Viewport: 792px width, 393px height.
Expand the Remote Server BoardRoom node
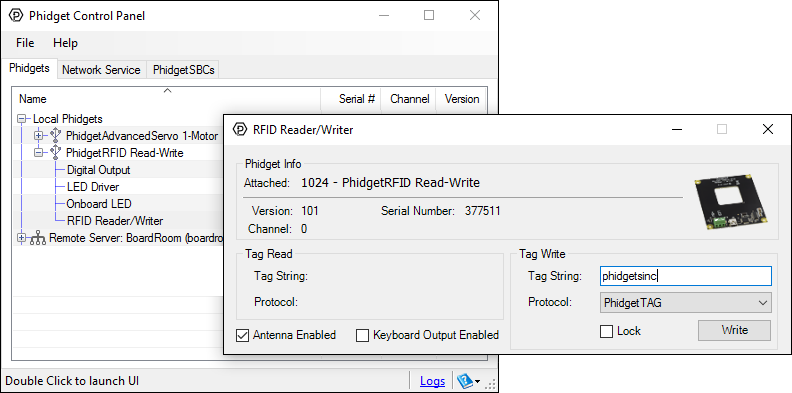22,237
